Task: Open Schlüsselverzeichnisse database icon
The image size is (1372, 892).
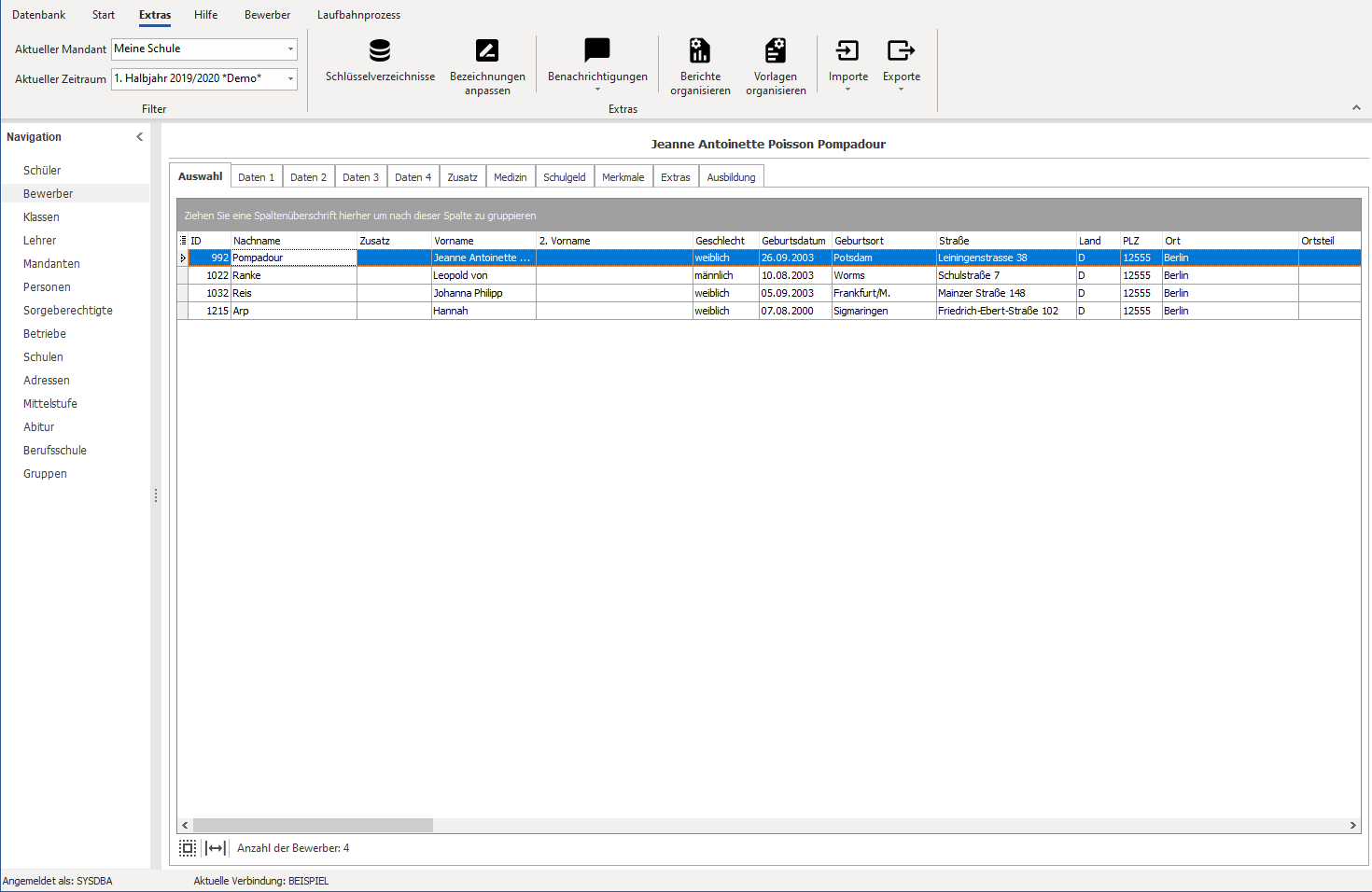Action: (x=380, y=50)
